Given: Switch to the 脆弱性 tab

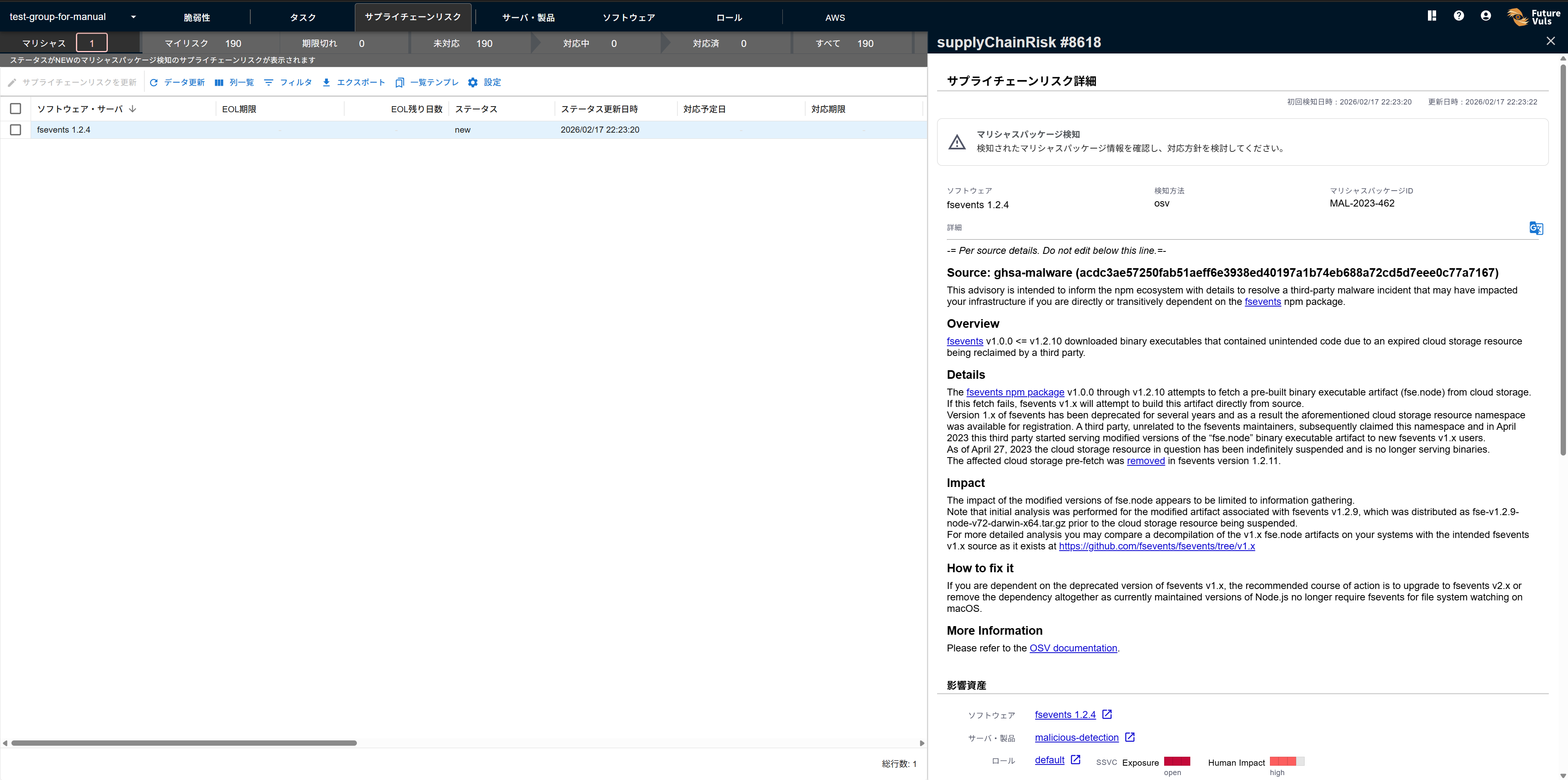Looking at the screenshot, I should (x=196, y=18).
